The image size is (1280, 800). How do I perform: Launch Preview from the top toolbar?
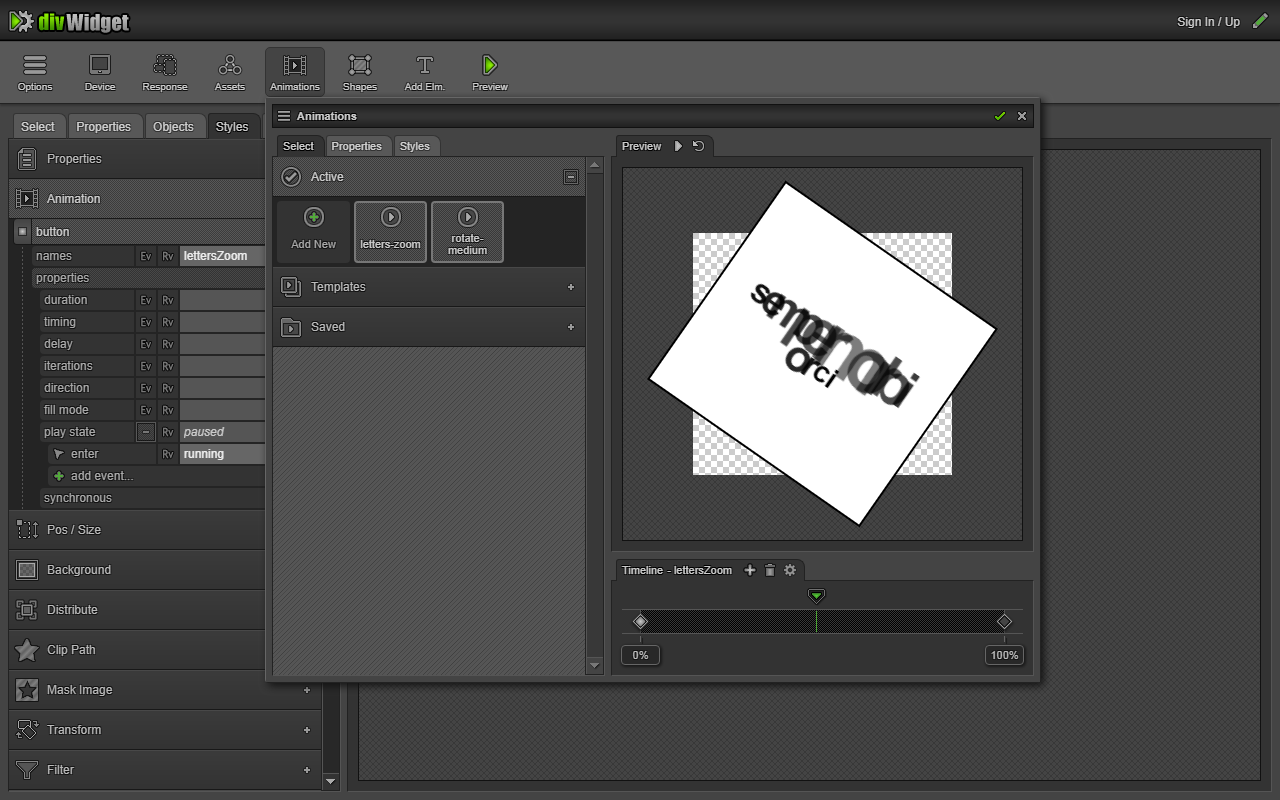tap(490, 72)
